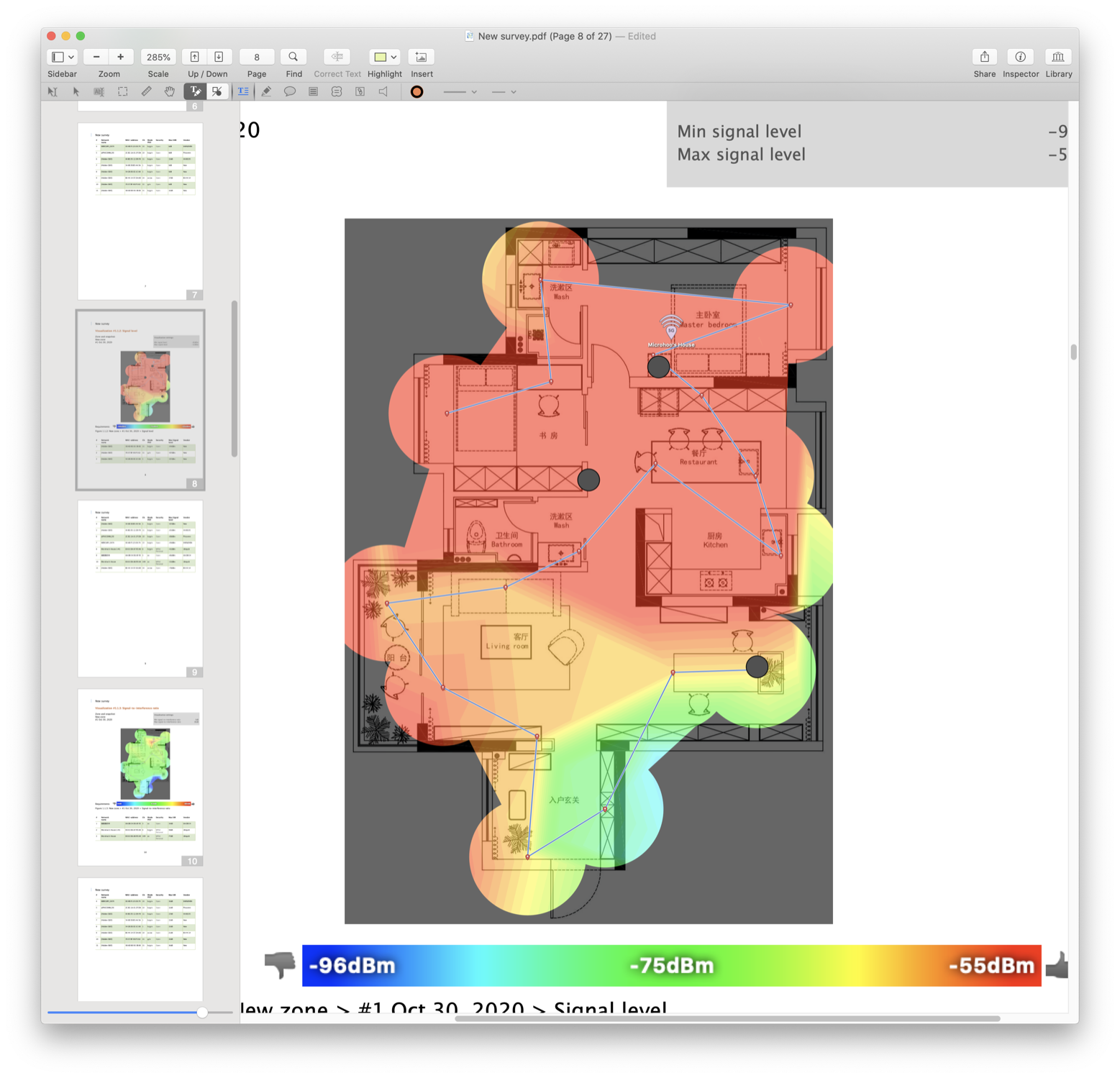Image resolution: width=1120 pixels, height=1078 pixels.
Task: Click the page number field
Action: (257, 58)
